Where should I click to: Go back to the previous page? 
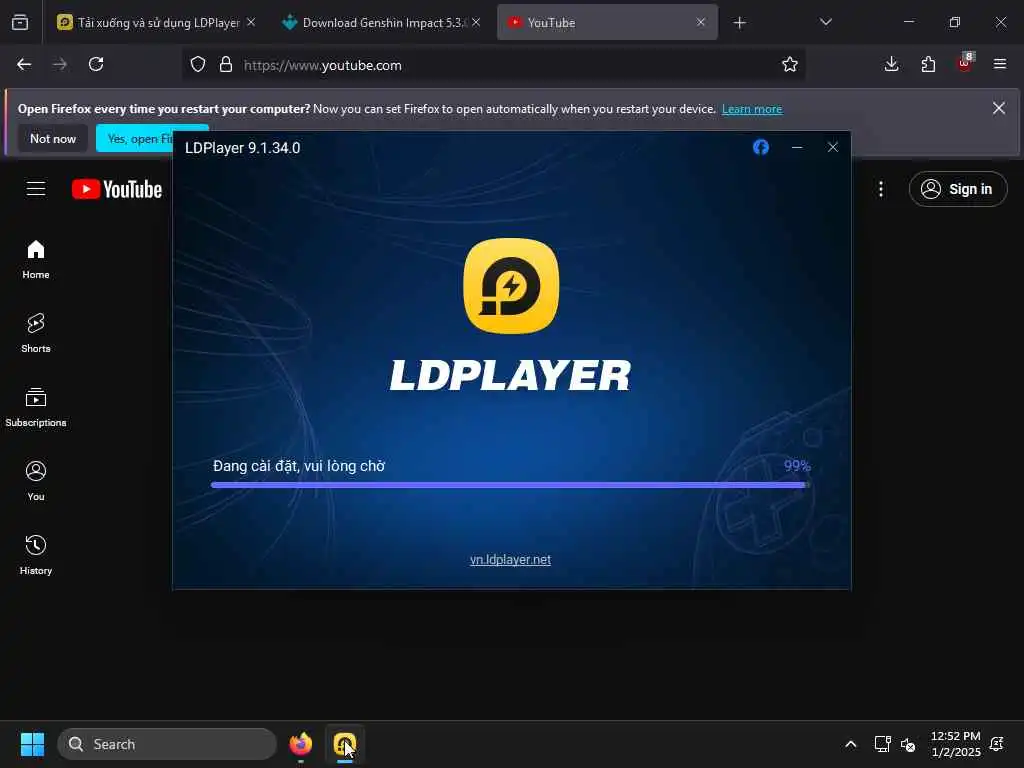coord(24,64)
